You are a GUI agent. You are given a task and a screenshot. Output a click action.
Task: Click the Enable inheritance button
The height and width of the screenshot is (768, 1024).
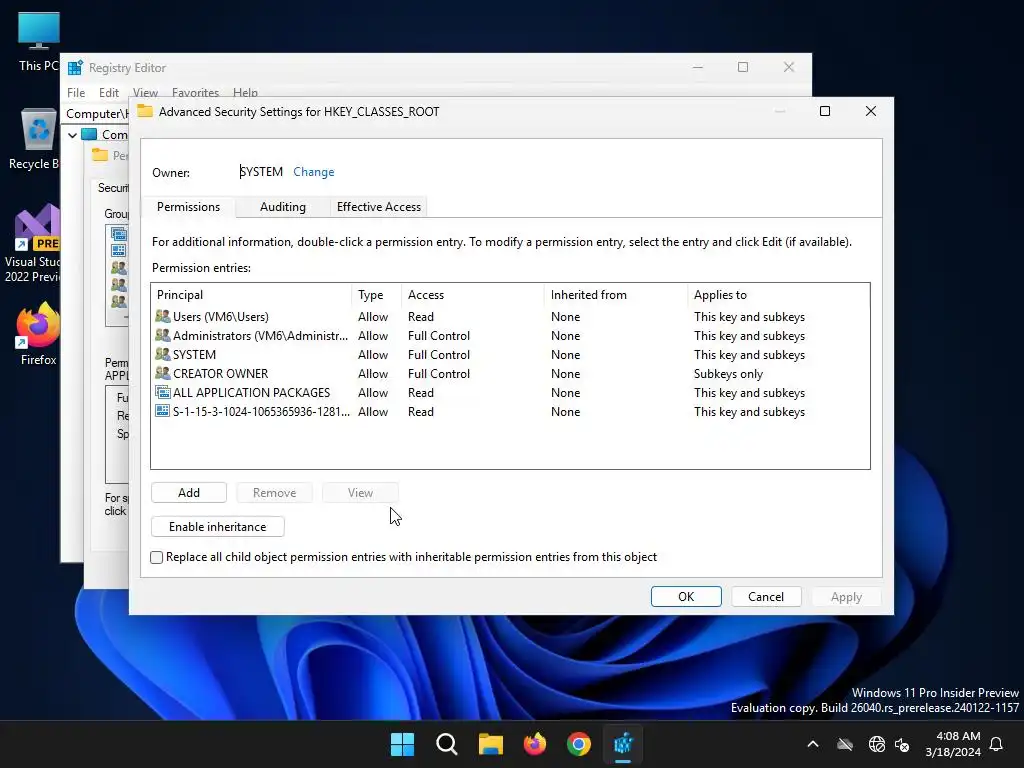[217, 526]
